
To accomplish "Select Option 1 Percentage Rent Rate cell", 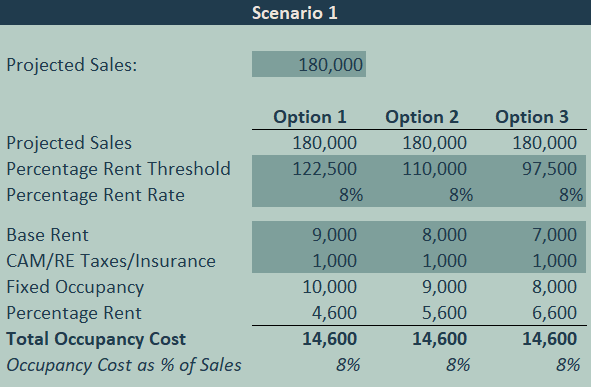I will coord(309,194).
